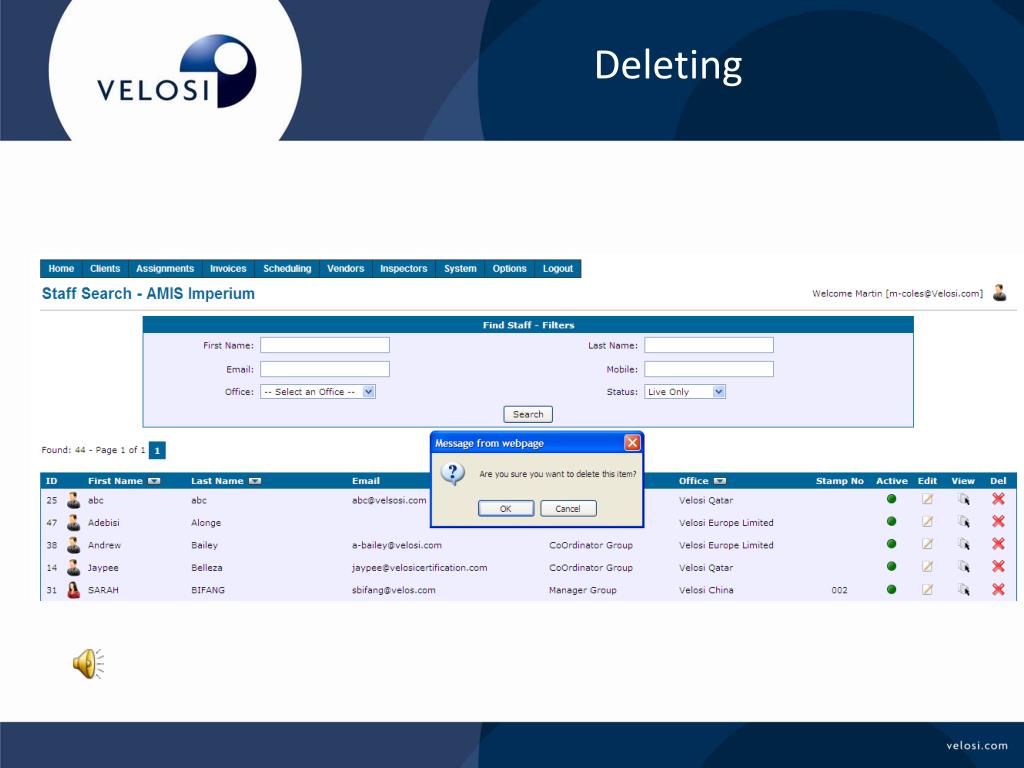Click email a-bailey@velosi.com
Image resolution: width=1024 pixels, height=768 pixels.
[397, 545]
